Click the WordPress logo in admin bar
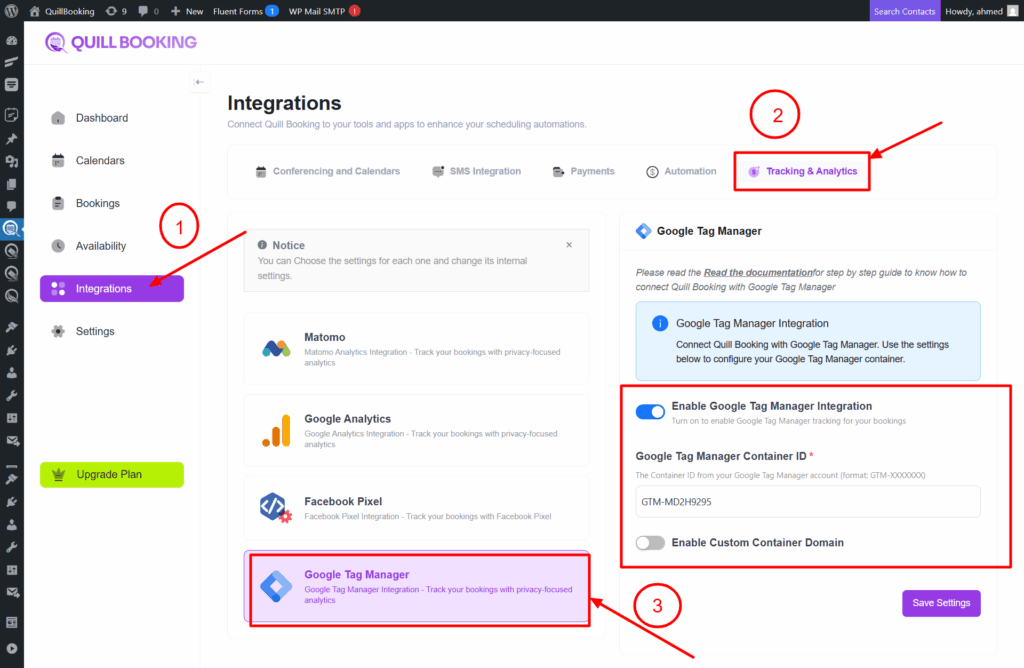The image size is (1024, 668). click(12, 11)
